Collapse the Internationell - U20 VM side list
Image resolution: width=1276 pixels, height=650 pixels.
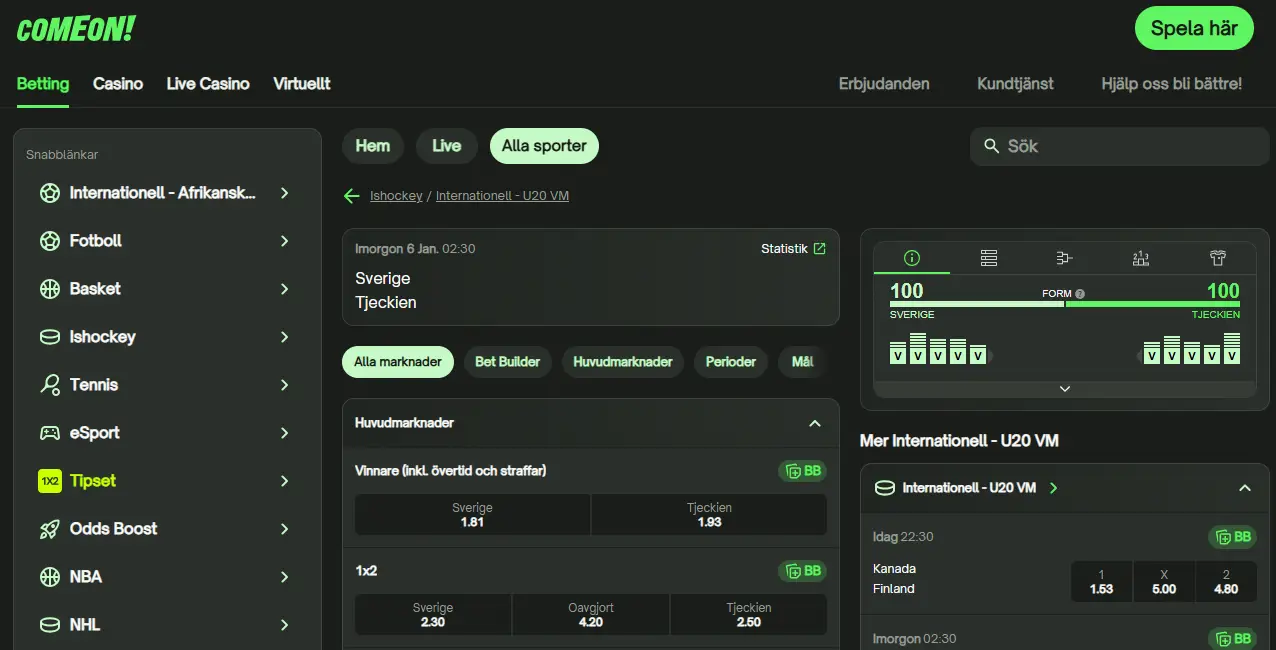point(1244,488)
